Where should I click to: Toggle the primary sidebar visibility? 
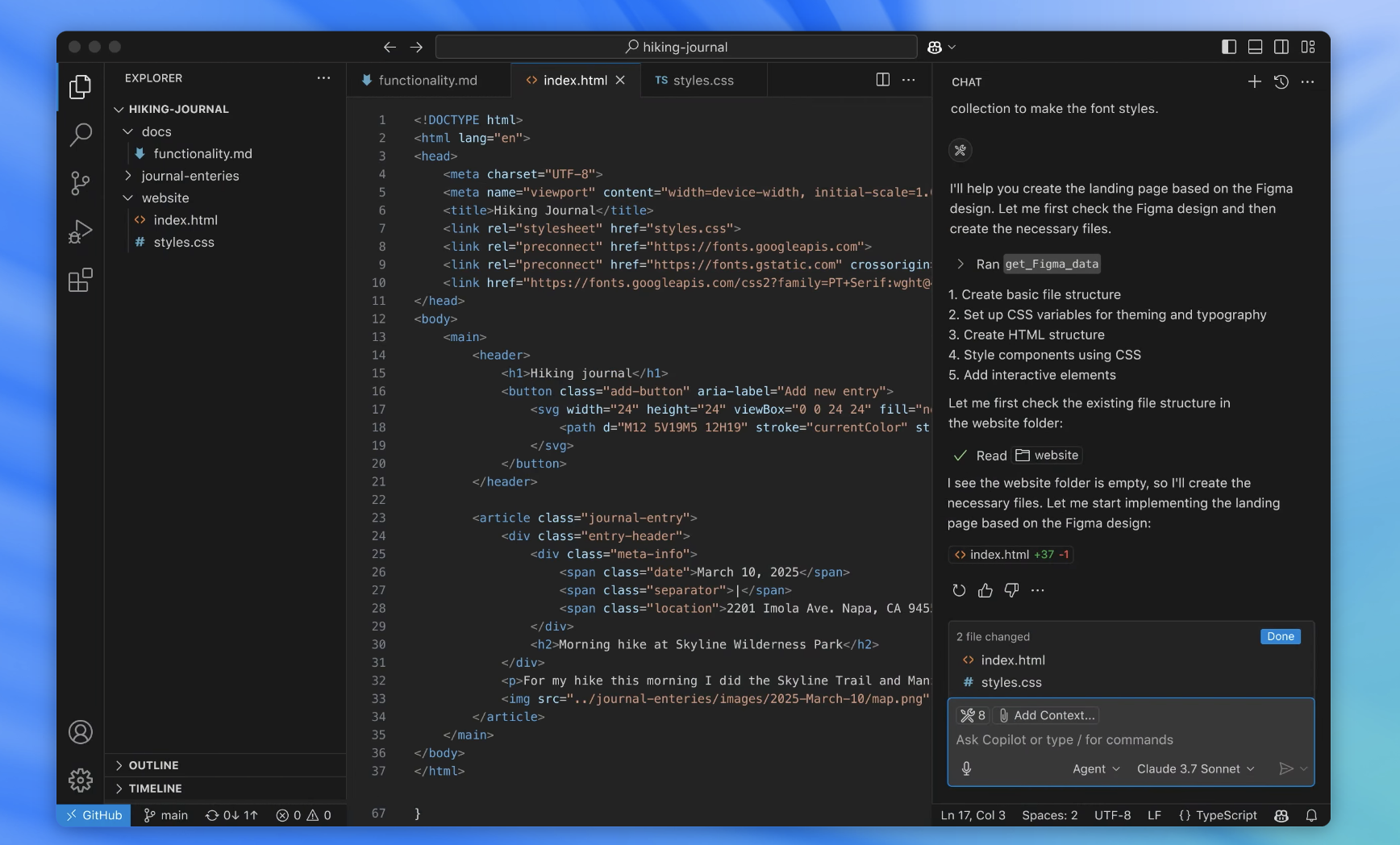1229,47
